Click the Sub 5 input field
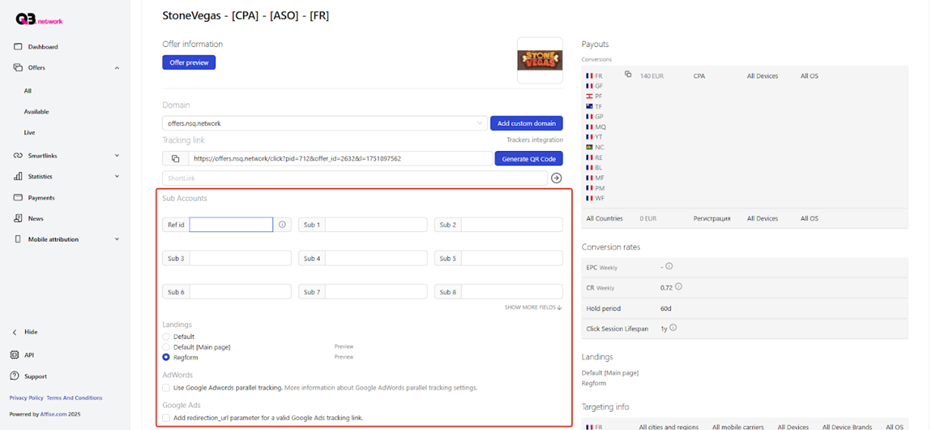This screenshot has height=430, width=940. [512, 258]
